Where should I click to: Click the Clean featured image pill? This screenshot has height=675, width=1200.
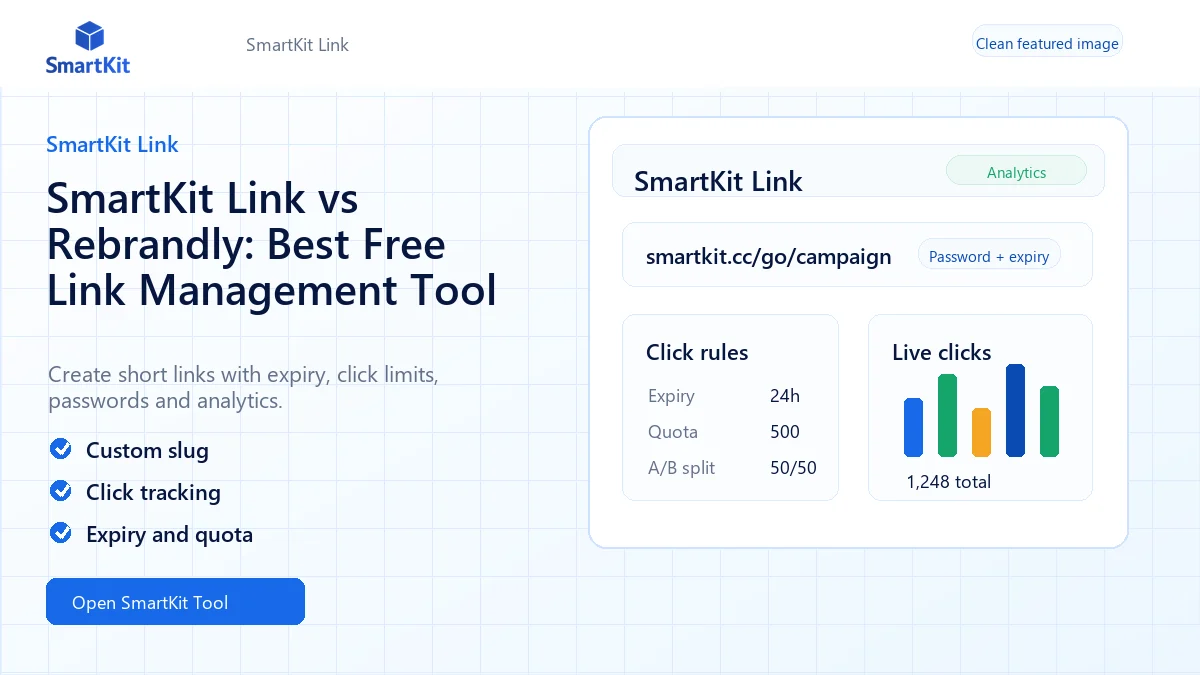[1047, 43]
